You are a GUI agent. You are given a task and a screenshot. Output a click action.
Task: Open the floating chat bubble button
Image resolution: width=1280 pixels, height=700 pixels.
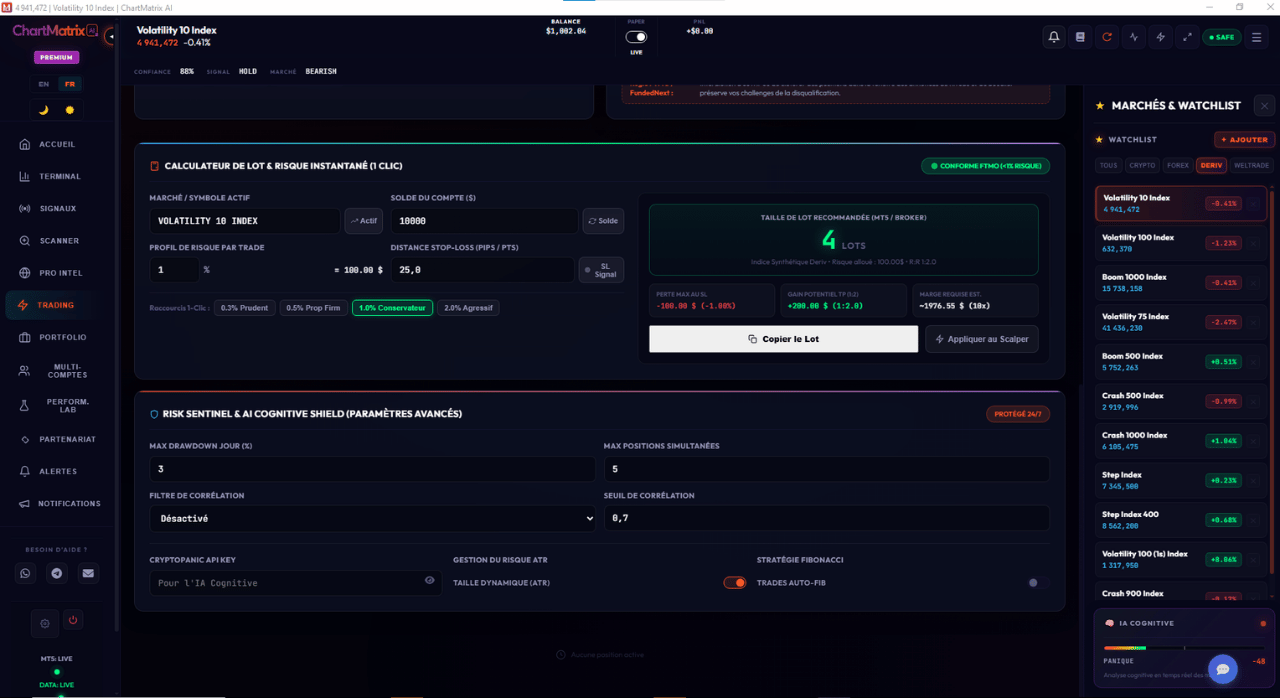1222,669
